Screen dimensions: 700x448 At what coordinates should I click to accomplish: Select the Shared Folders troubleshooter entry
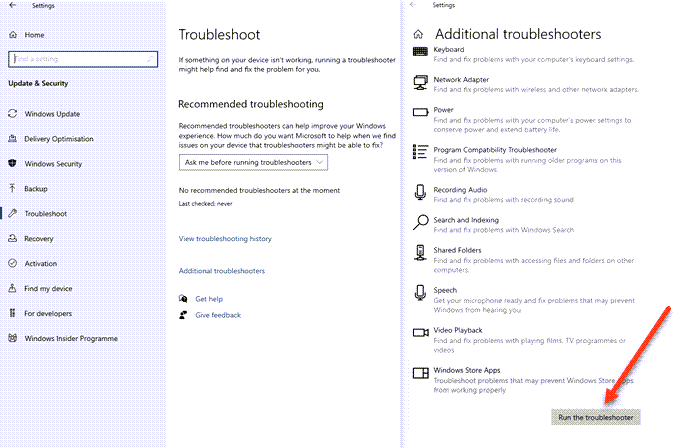click(523, 260)
